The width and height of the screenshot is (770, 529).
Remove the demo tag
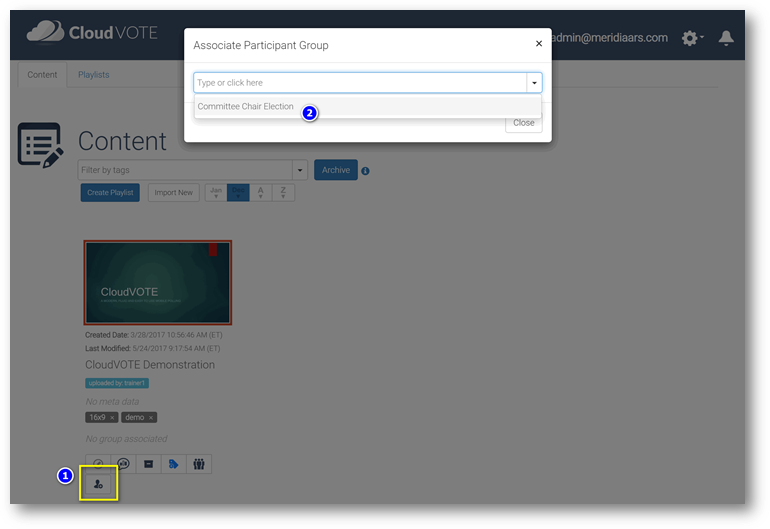click(151, 418)
